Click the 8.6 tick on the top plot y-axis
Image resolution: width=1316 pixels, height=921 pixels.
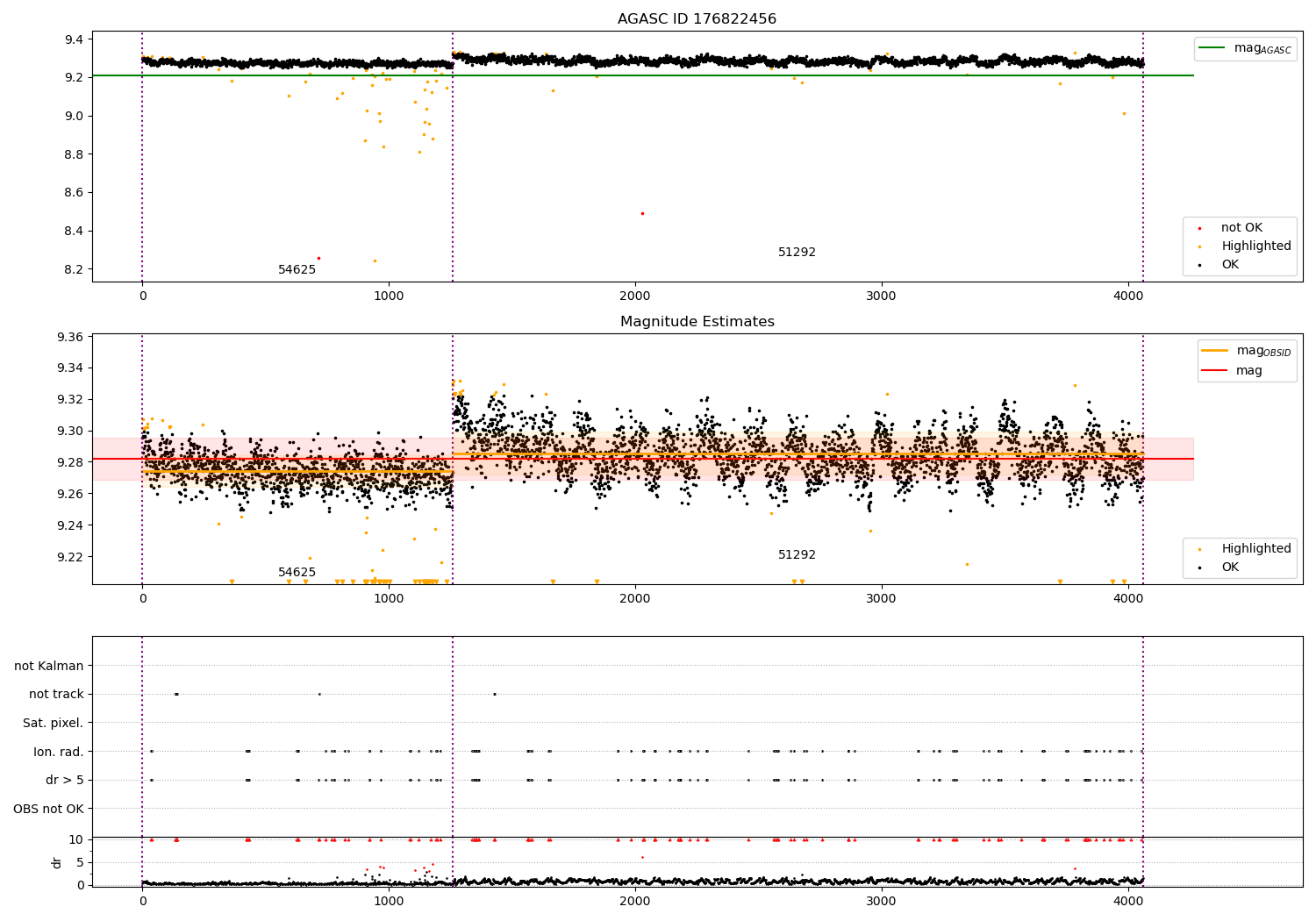click(x=74, y=193)
